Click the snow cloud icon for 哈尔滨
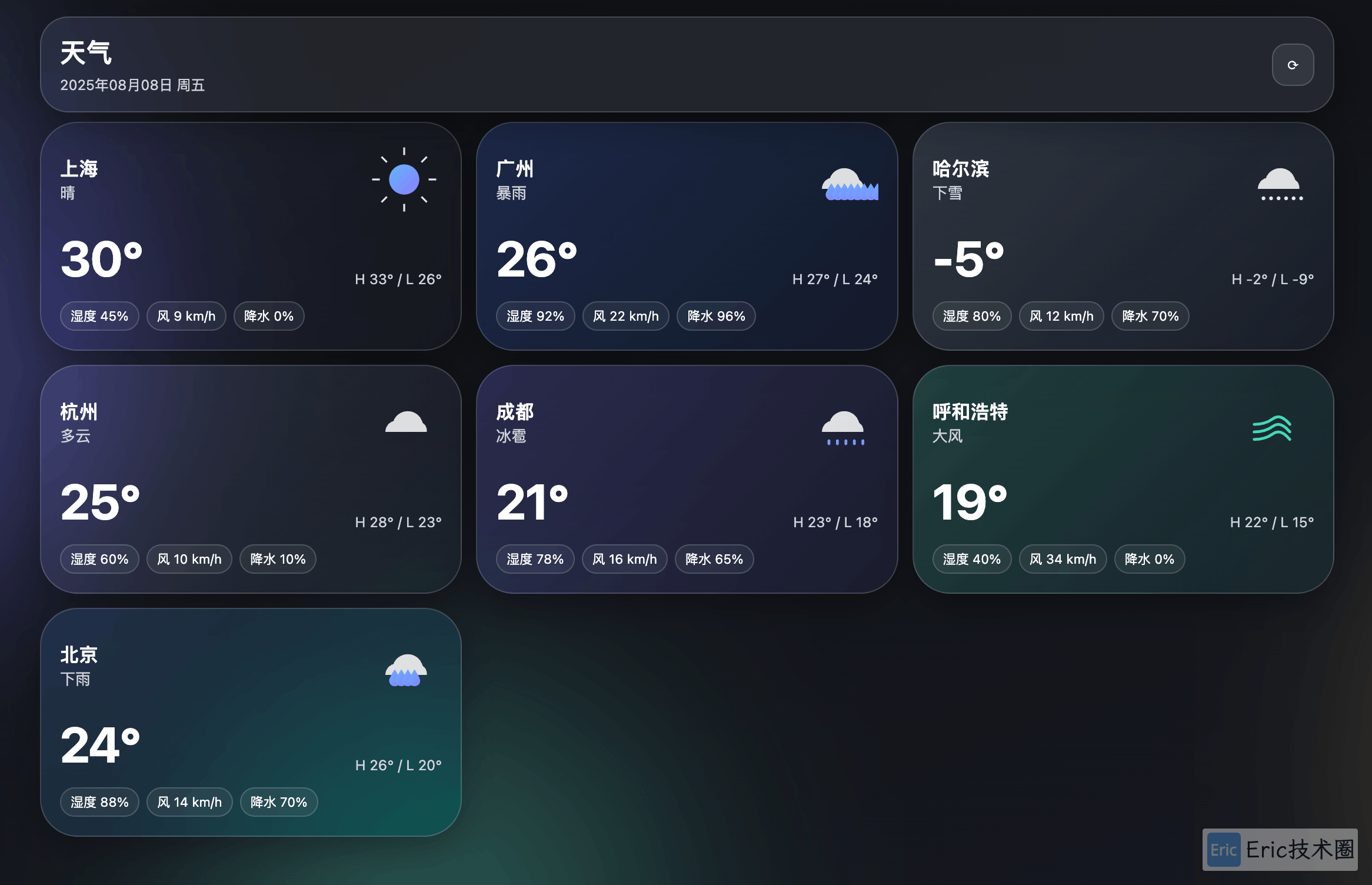This screenshot has height=885, width=1372. pos(1281,184)
